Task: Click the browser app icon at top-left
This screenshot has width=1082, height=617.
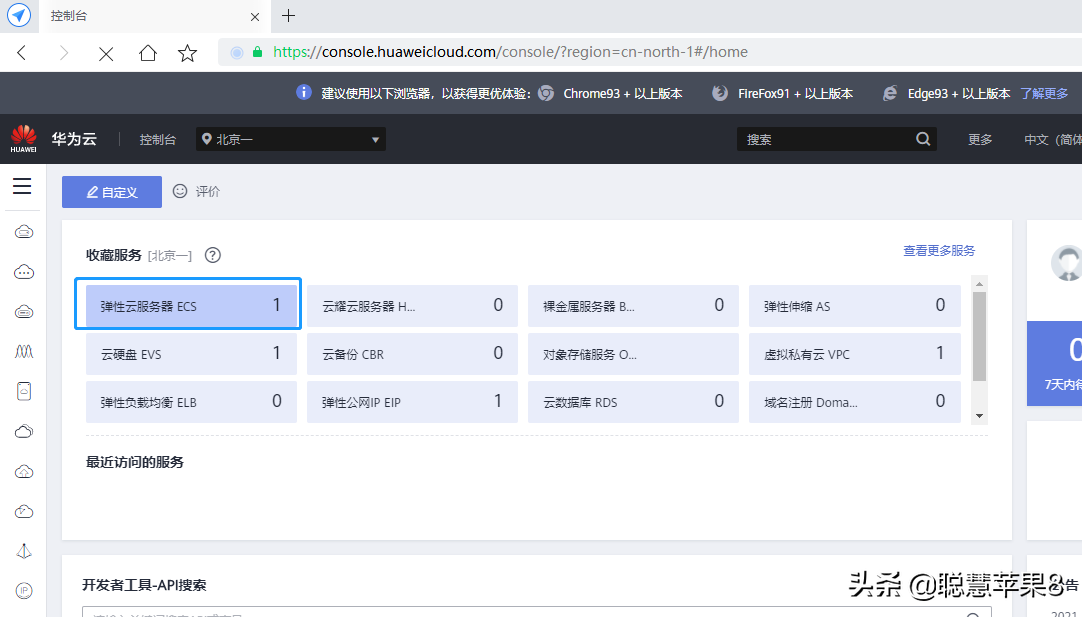Action: (x=19, y=15)
